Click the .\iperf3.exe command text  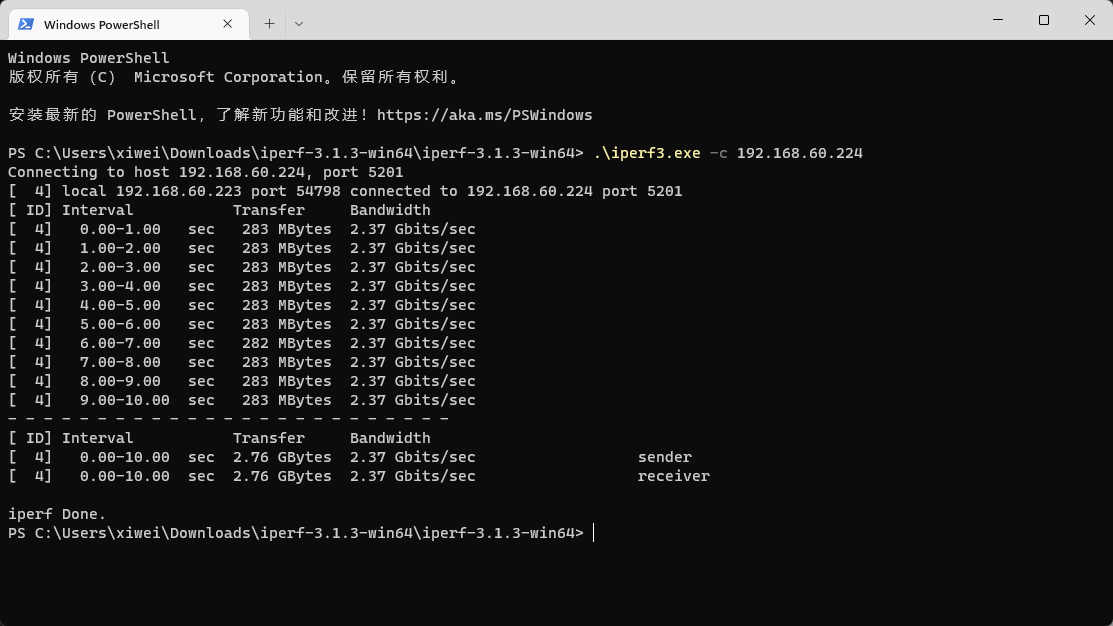pos(646,153)
